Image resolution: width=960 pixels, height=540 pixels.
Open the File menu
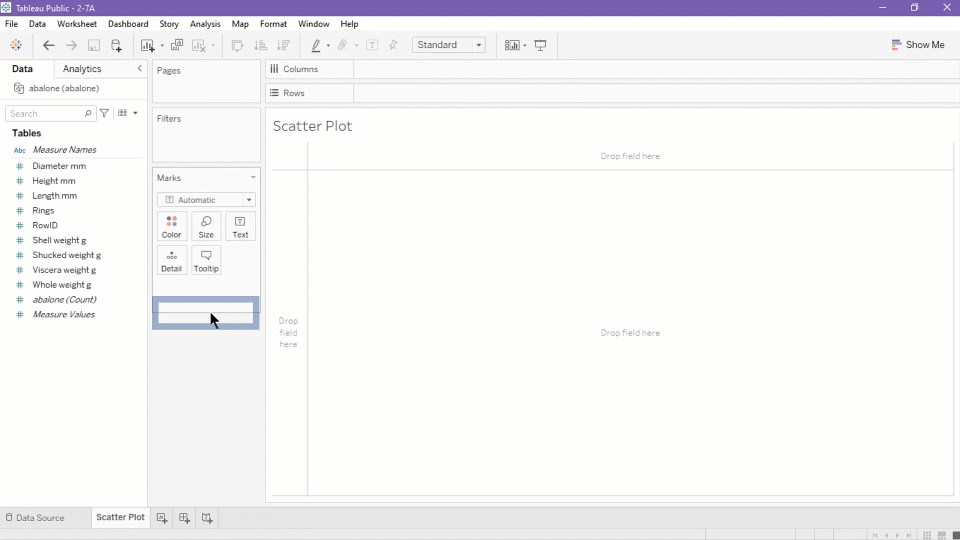[x=12, y=24]
